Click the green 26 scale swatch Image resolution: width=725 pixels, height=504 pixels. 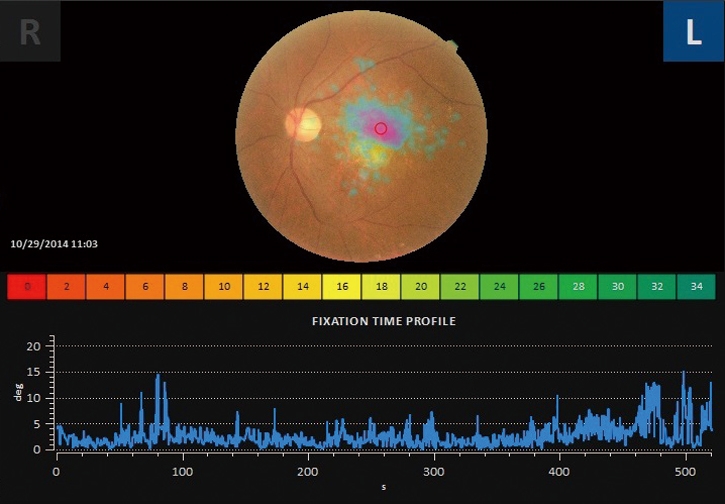click(539, 287)
